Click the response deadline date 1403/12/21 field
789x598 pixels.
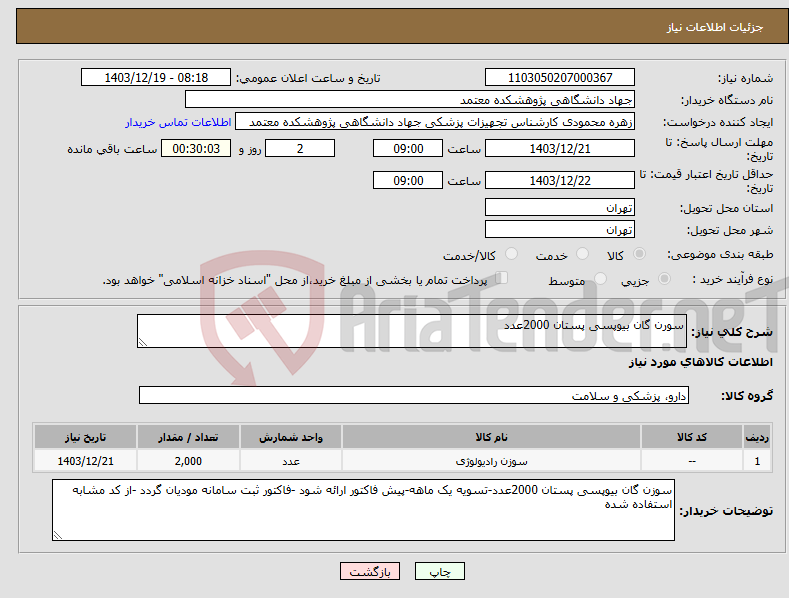coord(560,148)
